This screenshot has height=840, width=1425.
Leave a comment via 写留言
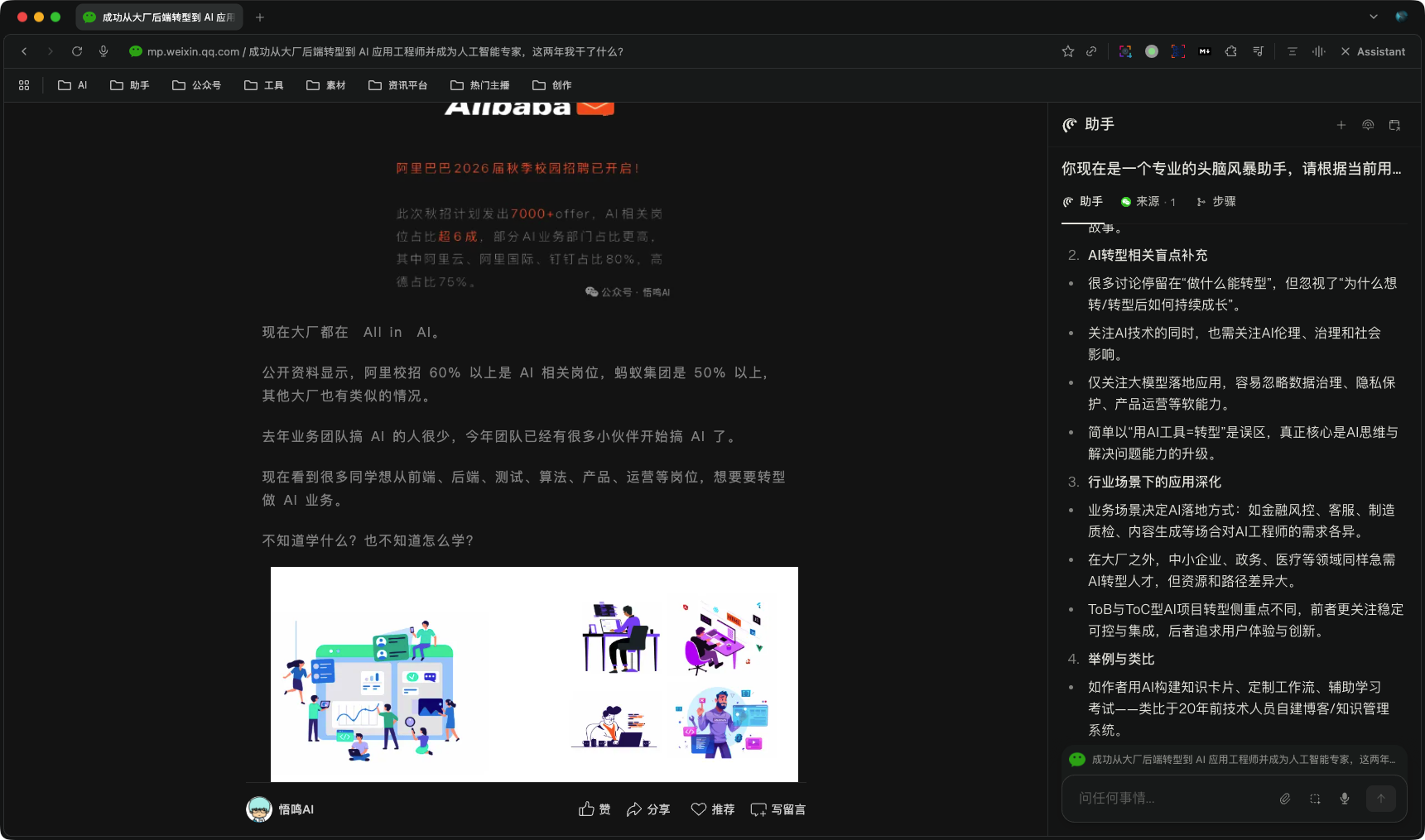[x=778, y=809]
